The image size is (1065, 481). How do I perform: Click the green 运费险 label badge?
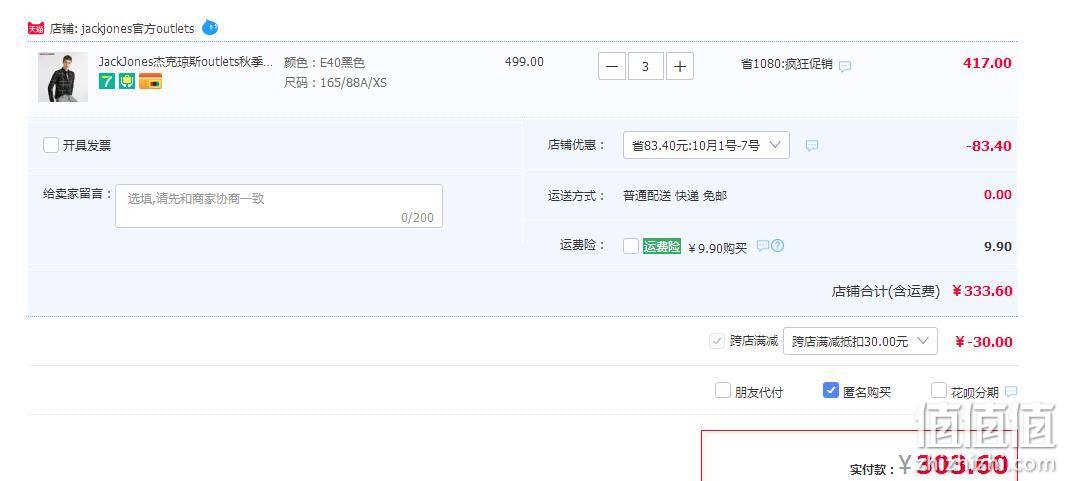coord(662,247)
